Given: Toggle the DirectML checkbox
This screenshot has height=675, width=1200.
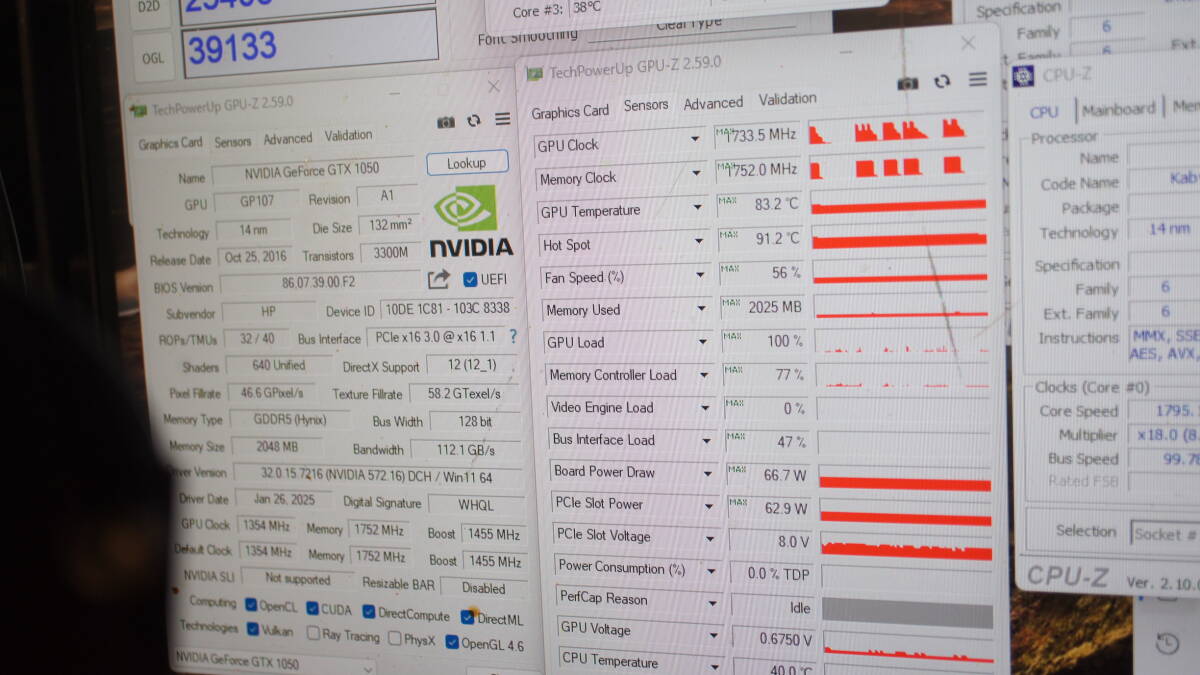Looking at the screenshot, I should pos(467,617).
